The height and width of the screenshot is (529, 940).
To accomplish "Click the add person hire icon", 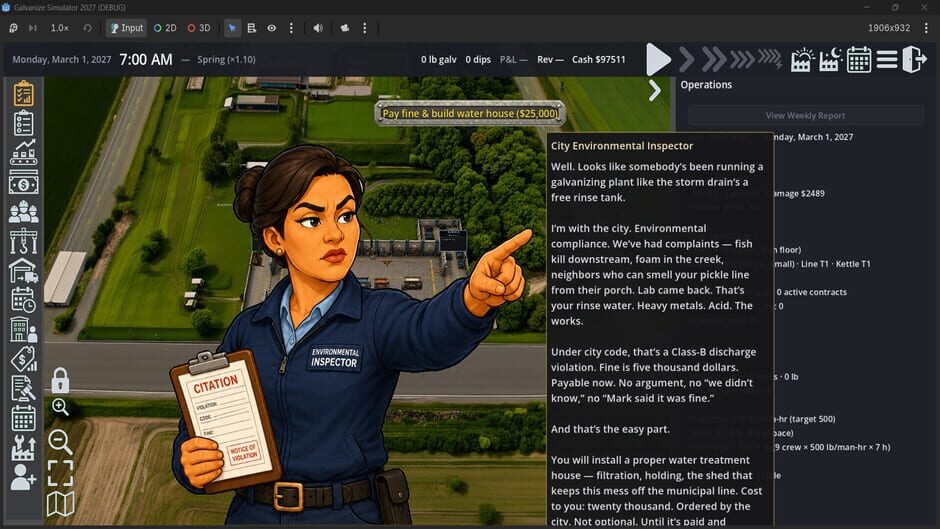I will tap(23, 477).
